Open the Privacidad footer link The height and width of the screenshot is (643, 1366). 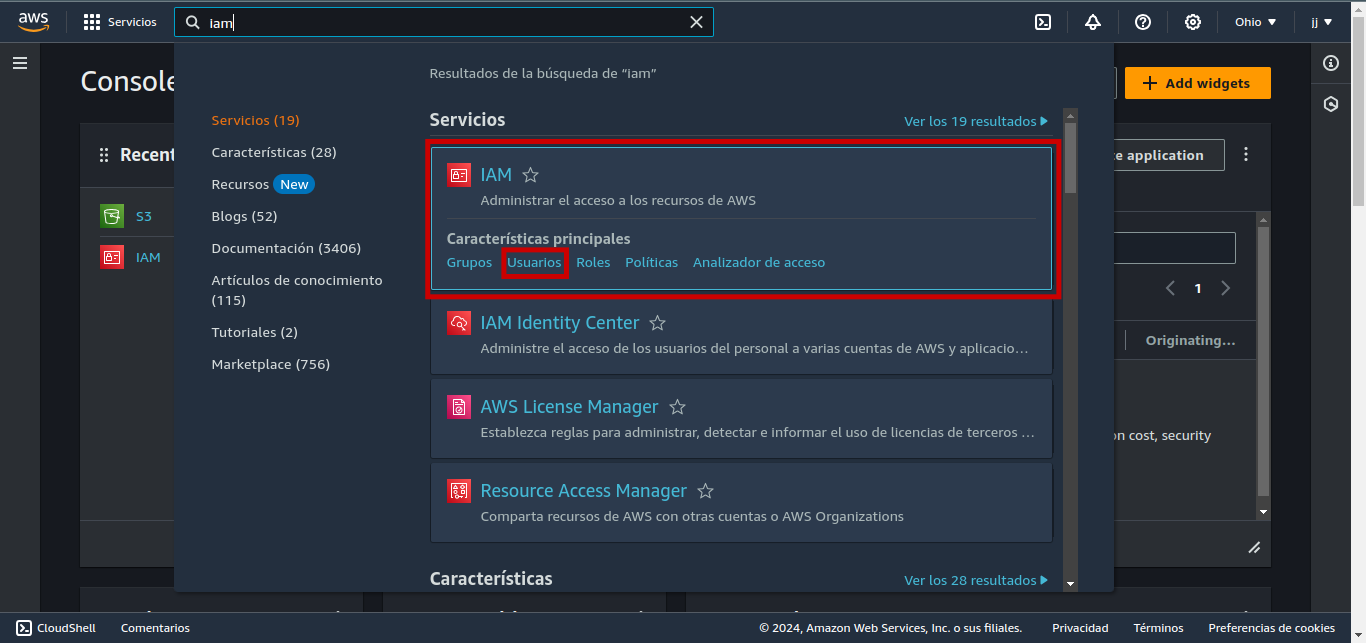point(1080,628)
